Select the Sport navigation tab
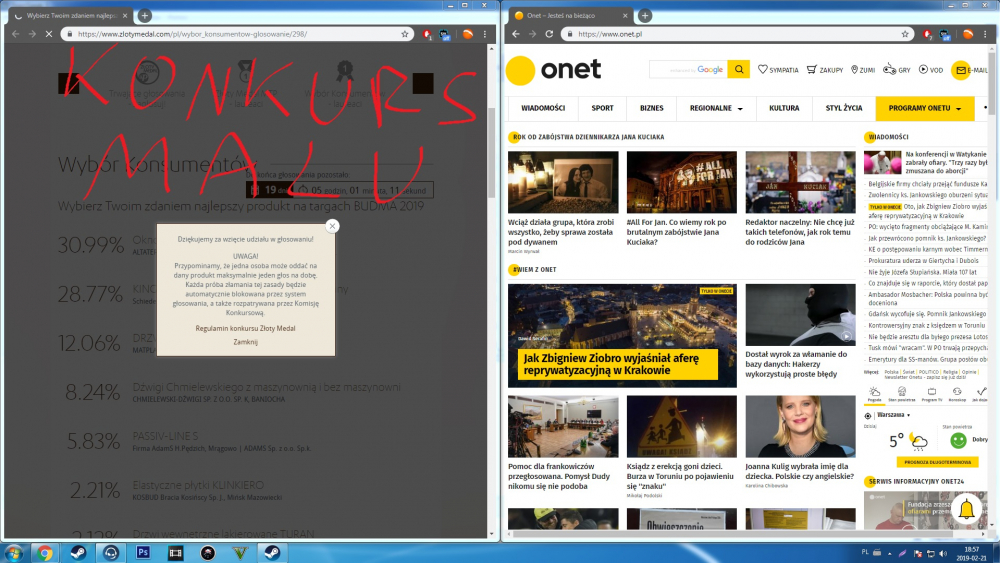 point(602,108)
